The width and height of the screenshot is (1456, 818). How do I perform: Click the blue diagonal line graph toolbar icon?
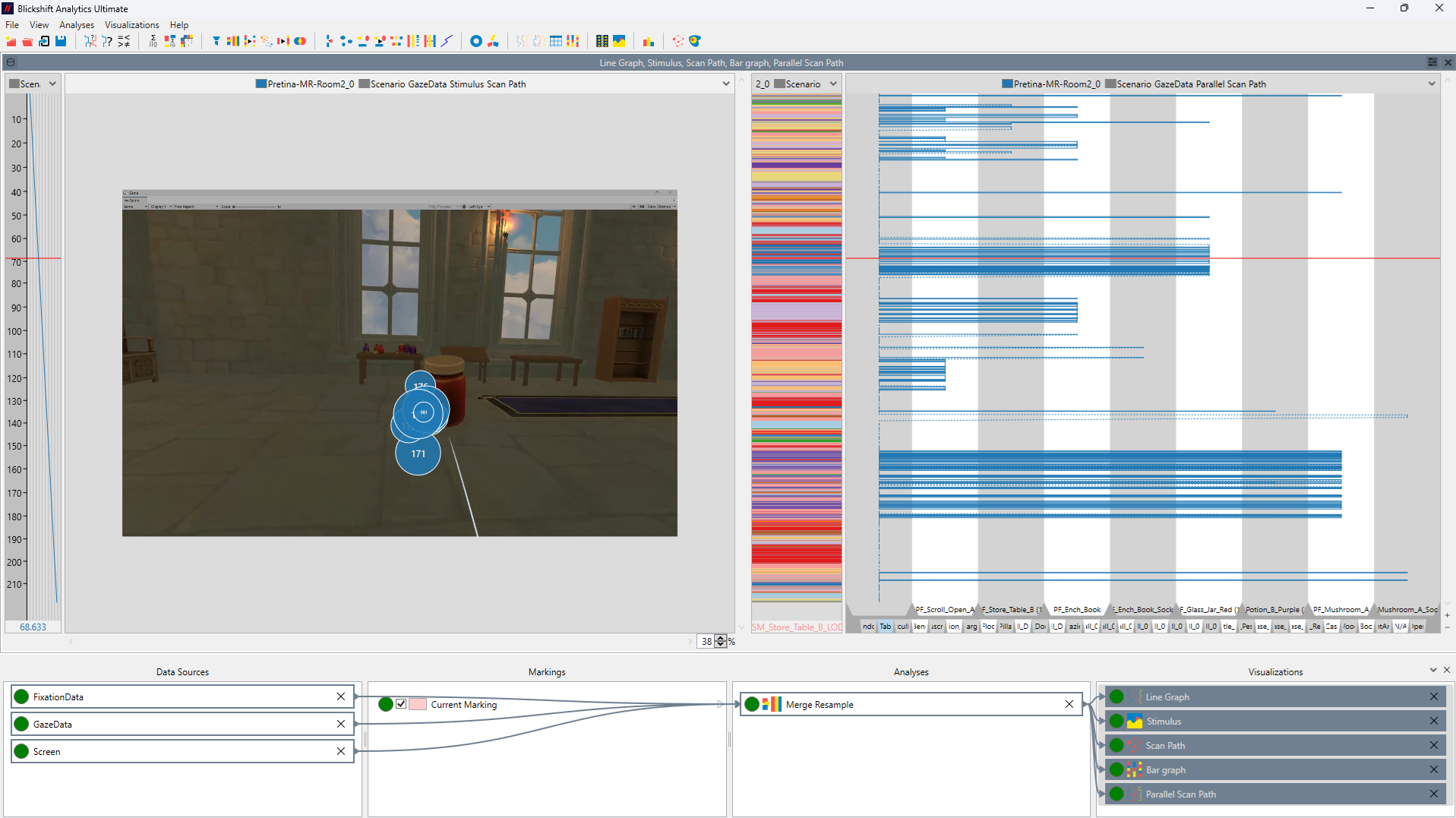point(447,41)
